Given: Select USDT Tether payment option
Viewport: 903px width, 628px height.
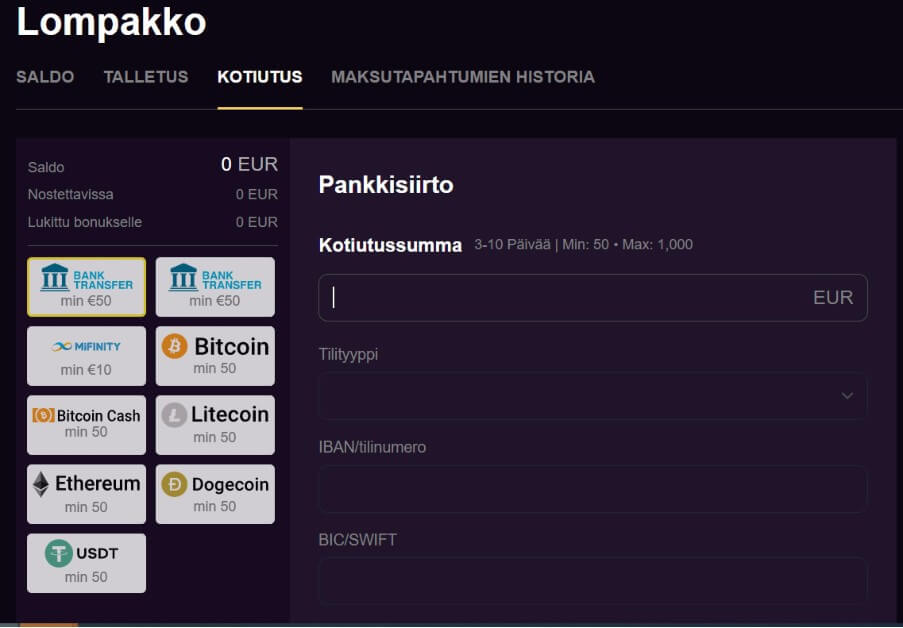Looking at the screenshot, I should click(x=87, y=563).
